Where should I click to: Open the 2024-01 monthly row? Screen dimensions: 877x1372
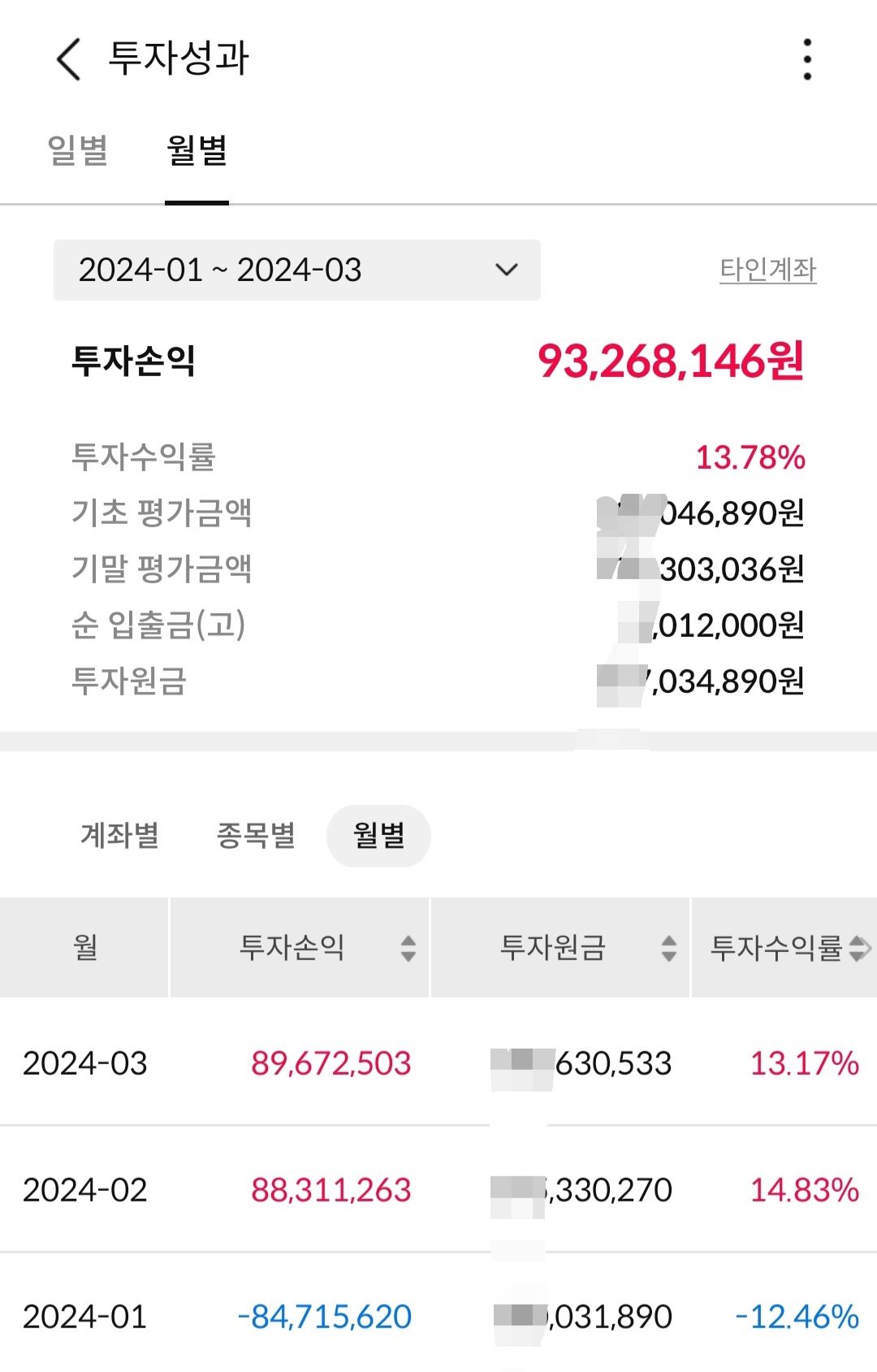point(438,1316)
